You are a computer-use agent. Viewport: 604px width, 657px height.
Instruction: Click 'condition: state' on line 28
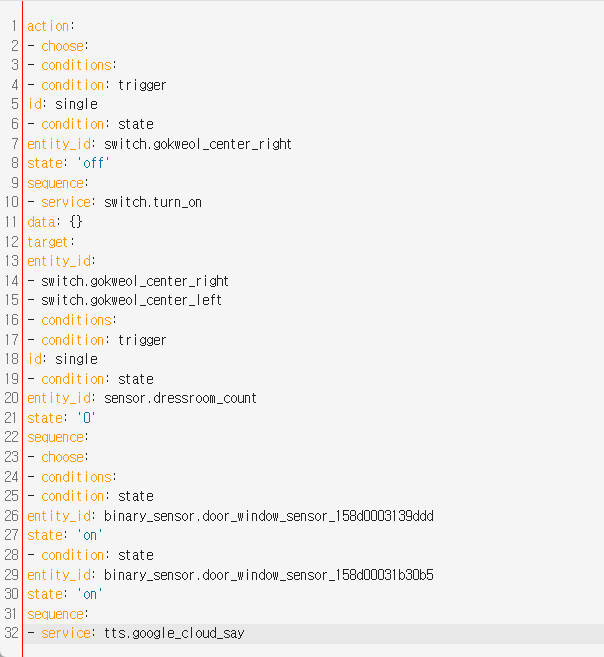(x=97, y=555)
